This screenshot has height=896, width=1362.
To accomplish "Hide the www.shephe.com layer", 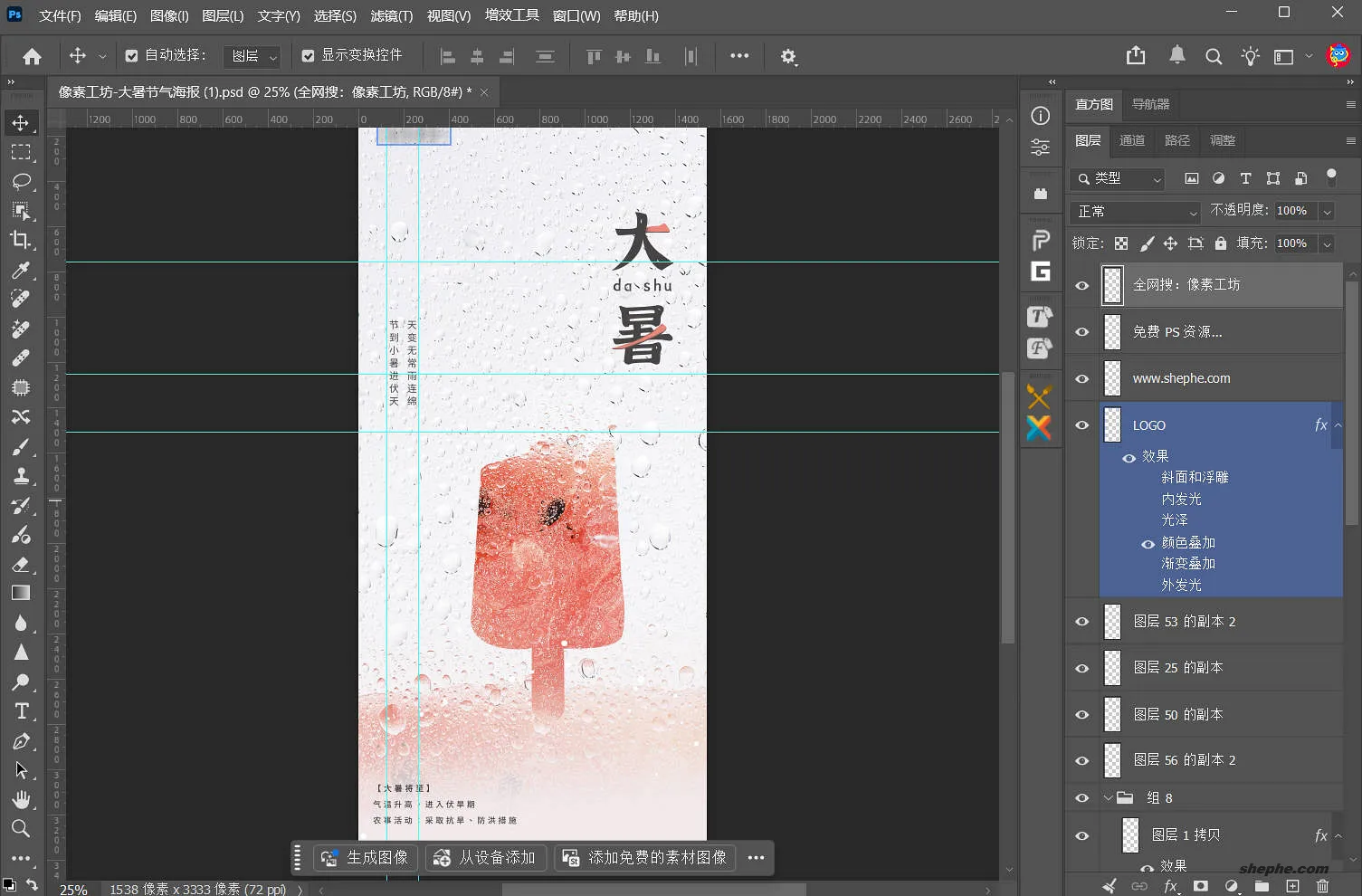I will click(x=1082, y=379).
